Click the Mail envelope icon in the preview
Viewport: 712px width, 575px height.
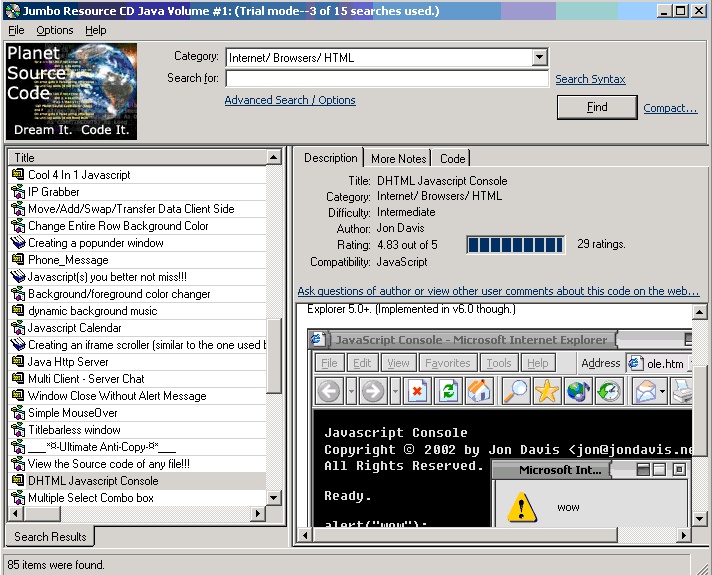pos(645,391)
